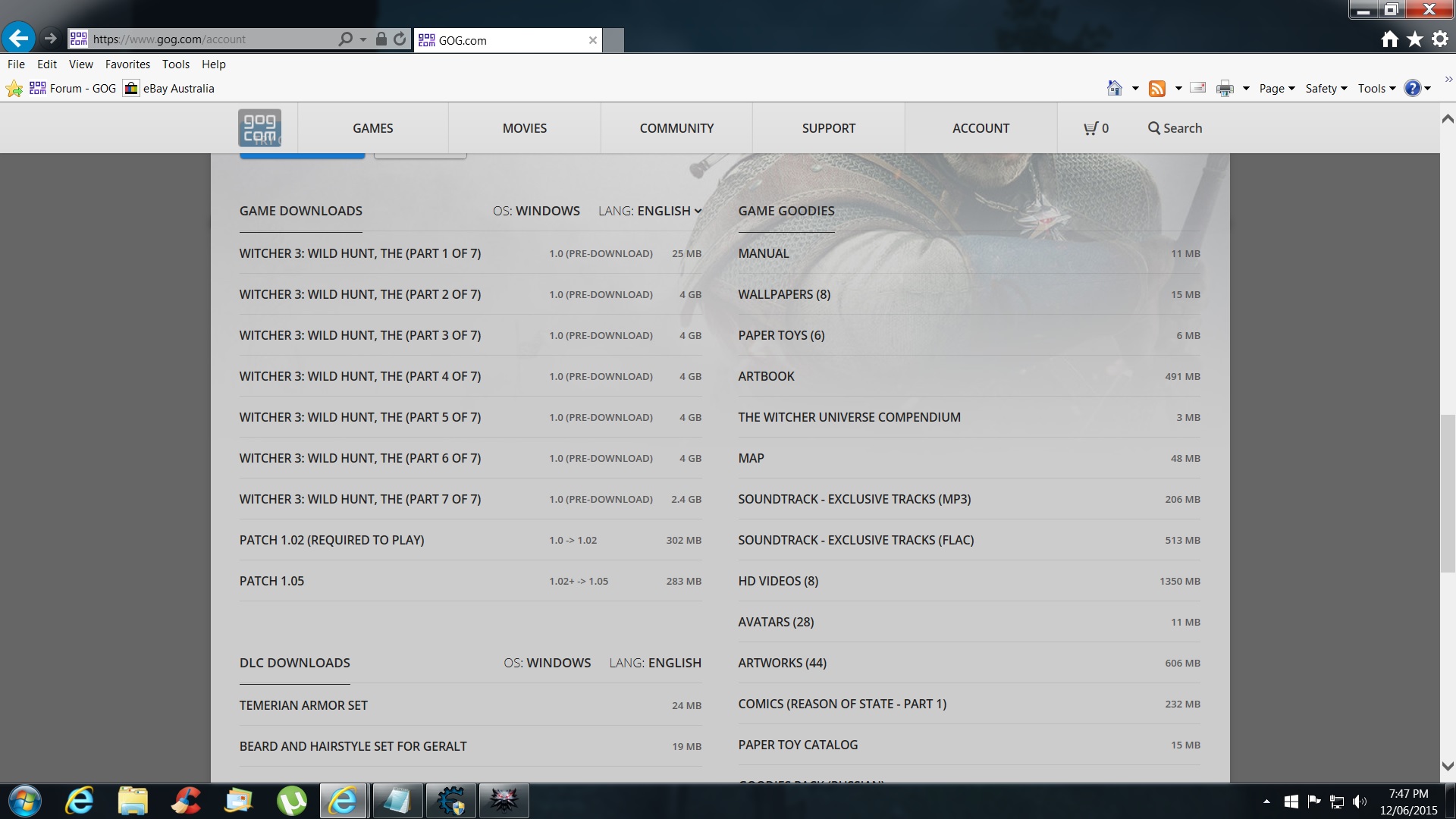1456x819 pixels.
Task: Open MOVIES in GOG navigation
Action: pos(525,128)
